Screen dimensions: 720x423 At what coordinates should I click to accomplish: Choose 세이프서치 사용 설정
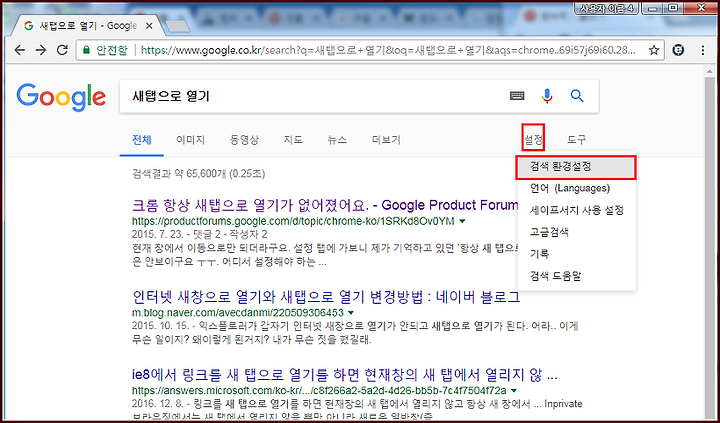point(576,210)
